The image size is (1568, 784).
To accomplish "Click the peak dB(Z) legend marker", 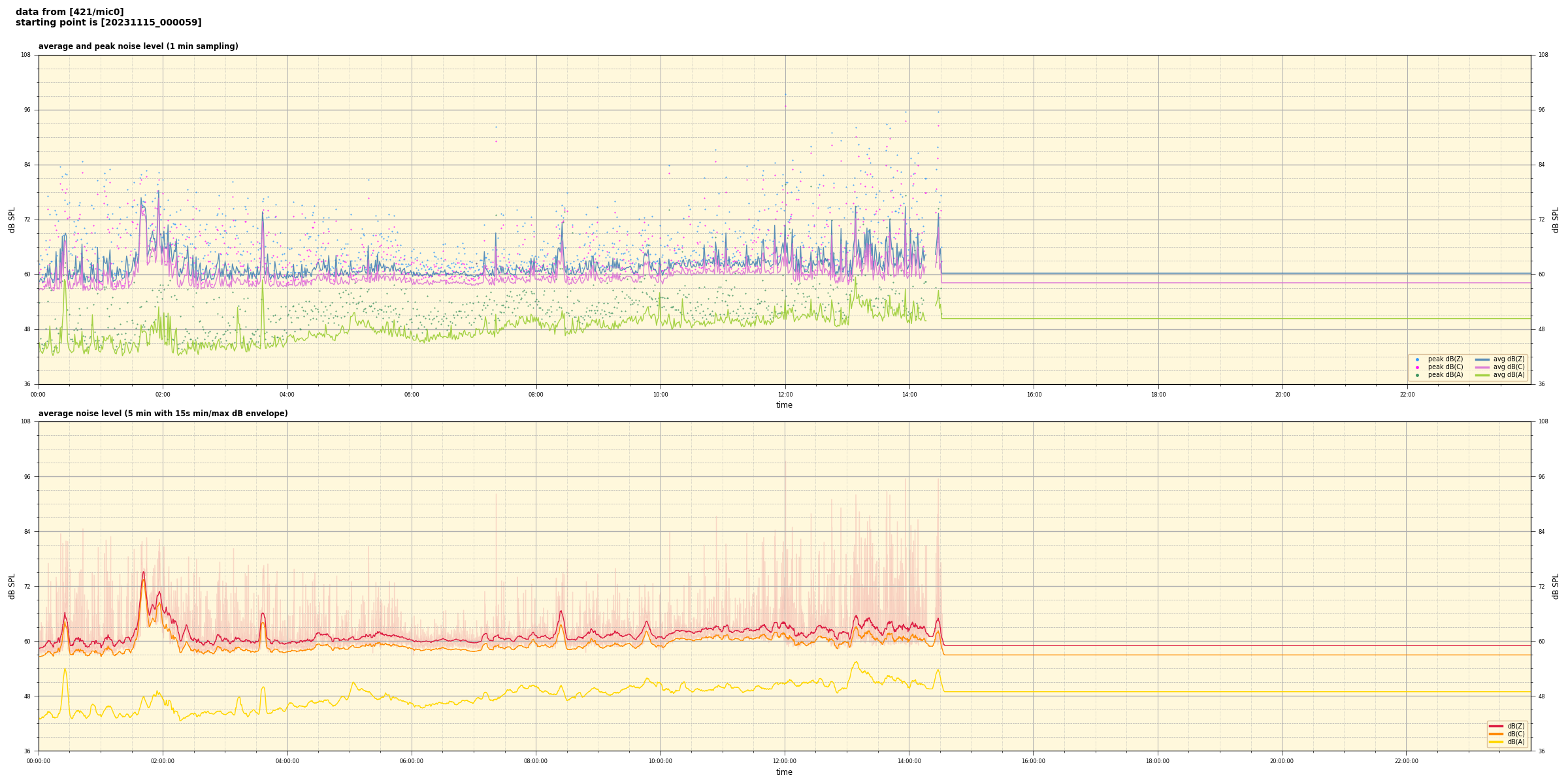I will click(1417, 359).
